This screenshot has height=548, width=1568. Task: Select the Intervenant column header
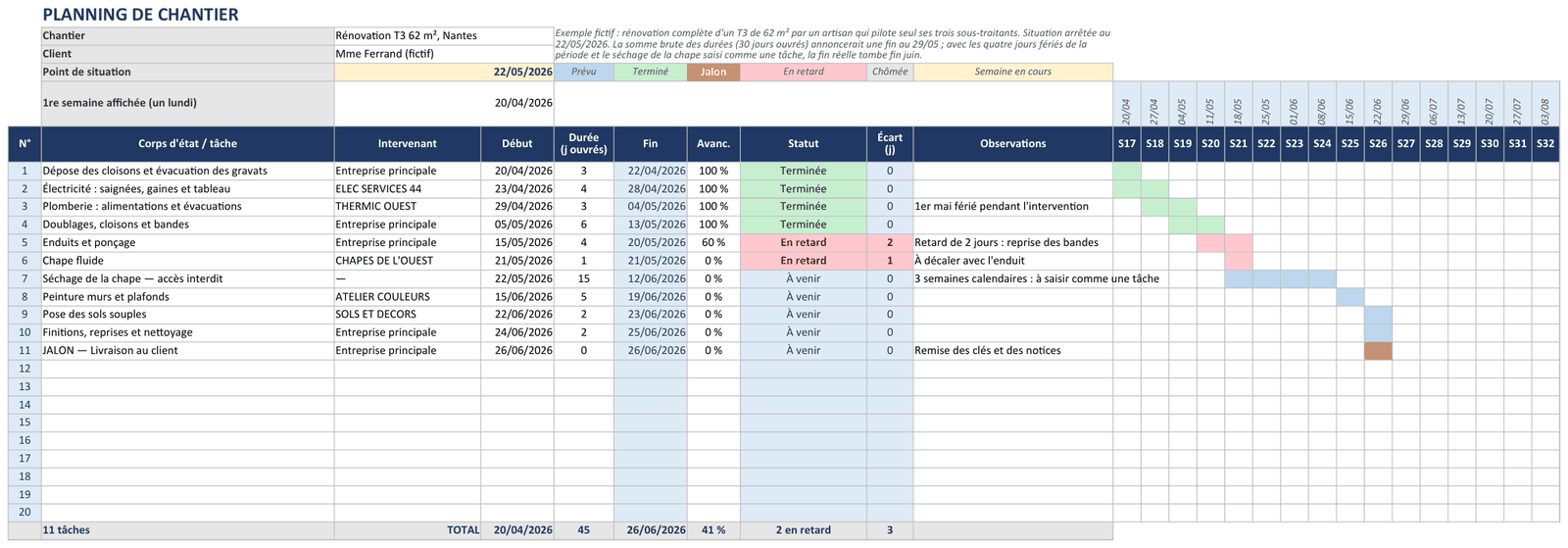pyautogui.click(x=408, y=144)
